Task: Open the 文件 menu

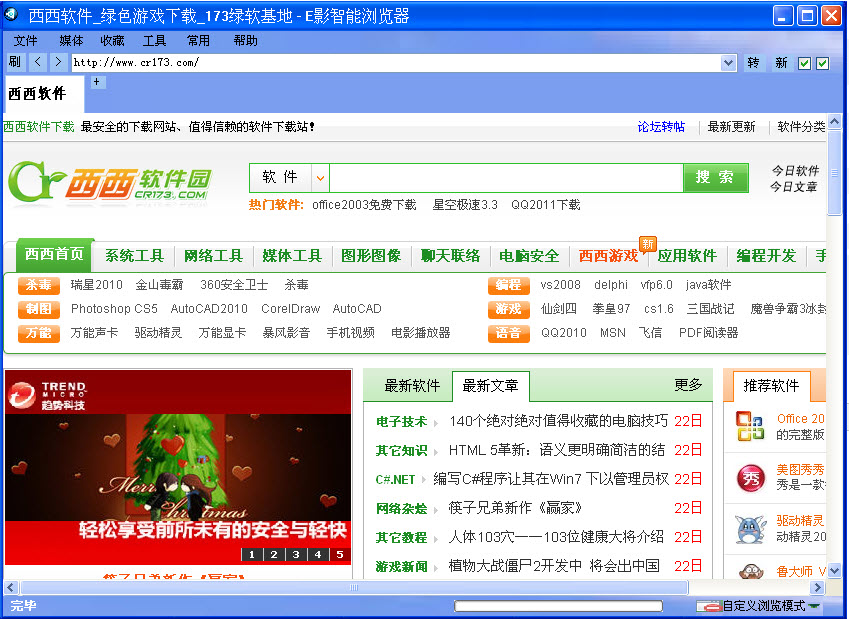Action: click(25, 41)
